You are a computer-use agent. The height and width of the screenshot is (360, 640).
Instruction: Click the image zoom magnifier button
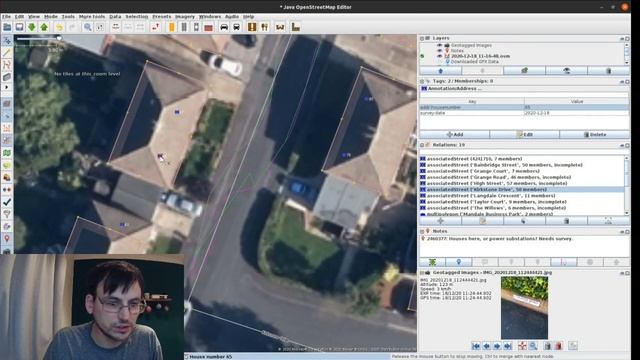[x=533, y=346]
